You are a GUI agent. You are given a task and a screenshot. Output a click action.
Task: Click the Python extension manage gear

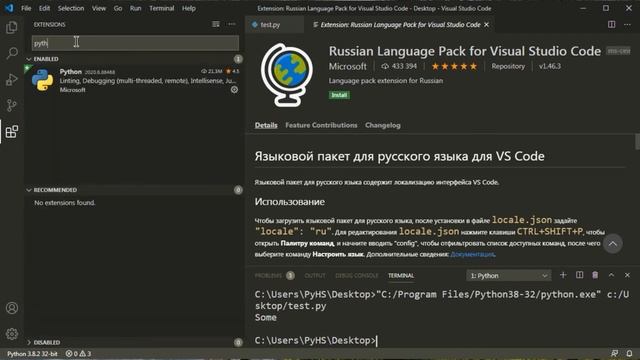tap(234, 89)
